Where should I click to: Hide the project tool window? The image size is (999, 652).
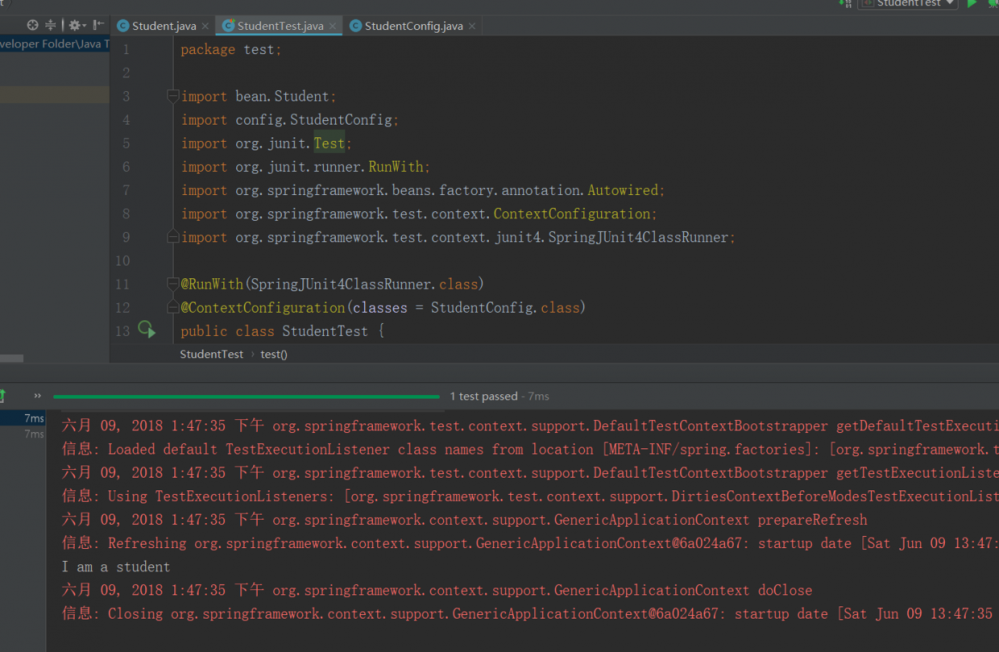98,25
